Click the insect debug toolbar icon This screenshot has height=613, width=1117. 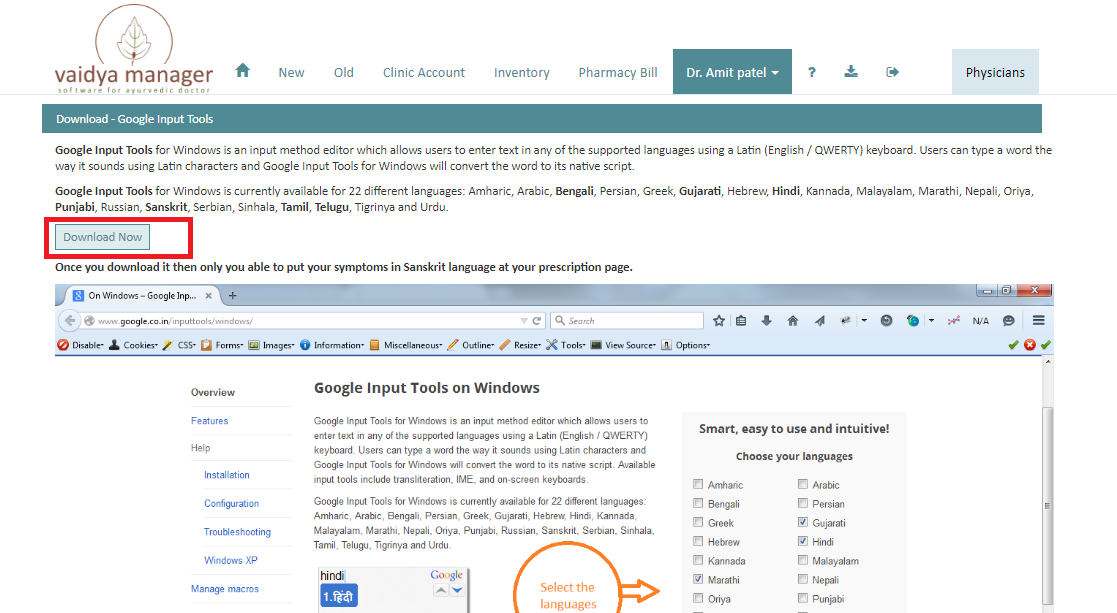pos(846,321)
